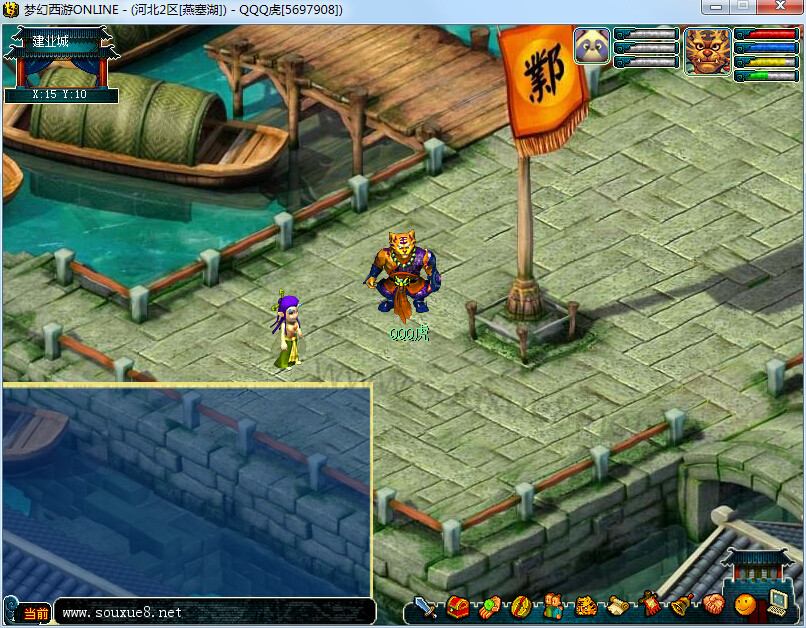Minimize the 梦幻西游ONLINE window
The width and height of the screenshot is (806, 628).
(x=716, y=7)
